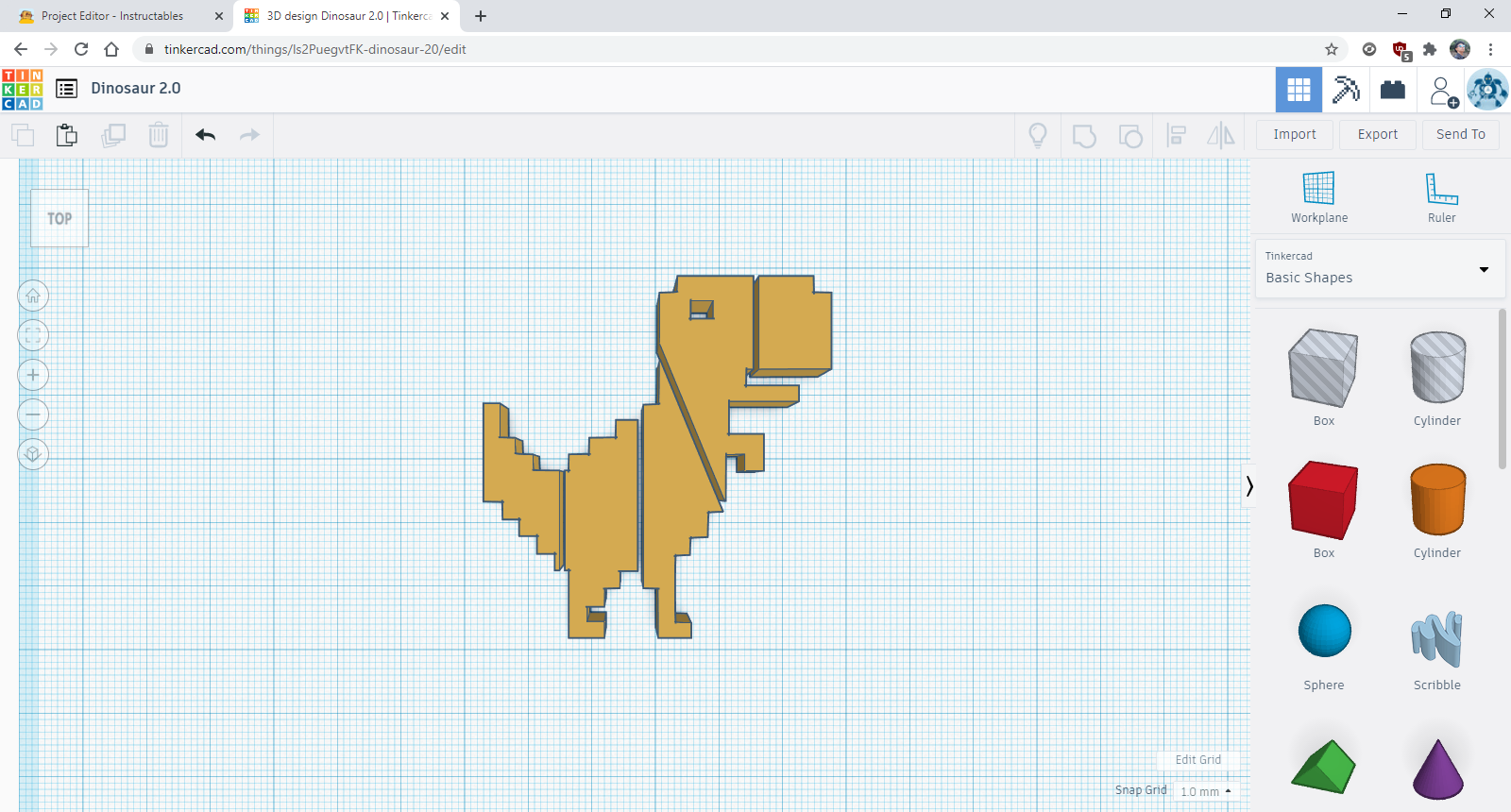This screenshot has width=1511, height=812.
Task: Click the Import button
Action: [1295, 134]
